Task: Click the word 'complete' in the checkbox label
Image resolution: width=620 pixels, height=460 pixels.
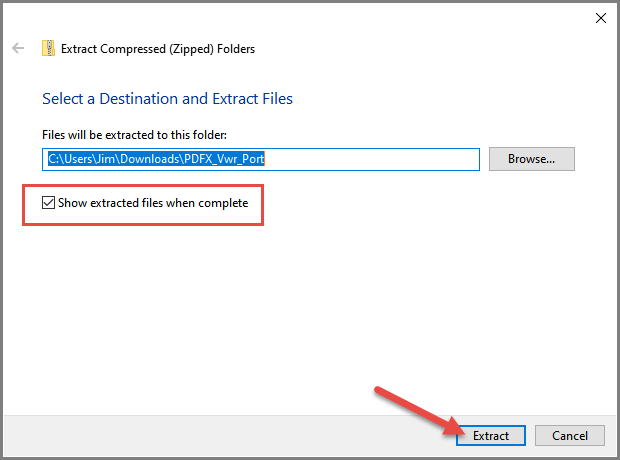Action: tap(223, 203)
